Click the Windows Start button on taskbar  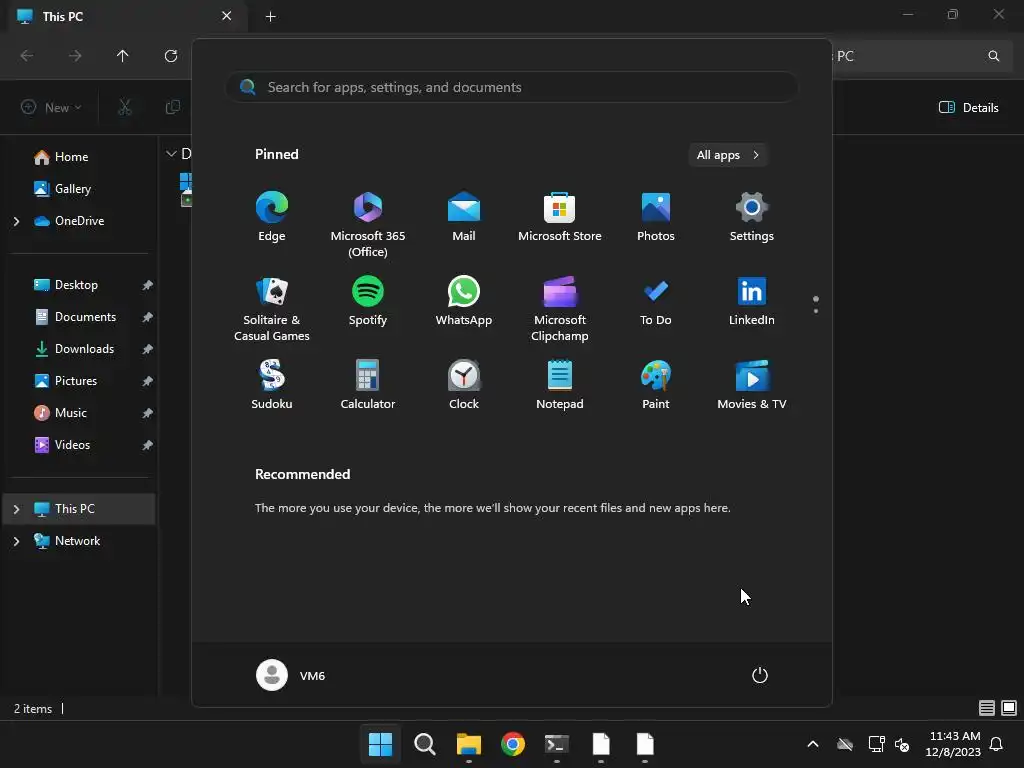(380, 744)
